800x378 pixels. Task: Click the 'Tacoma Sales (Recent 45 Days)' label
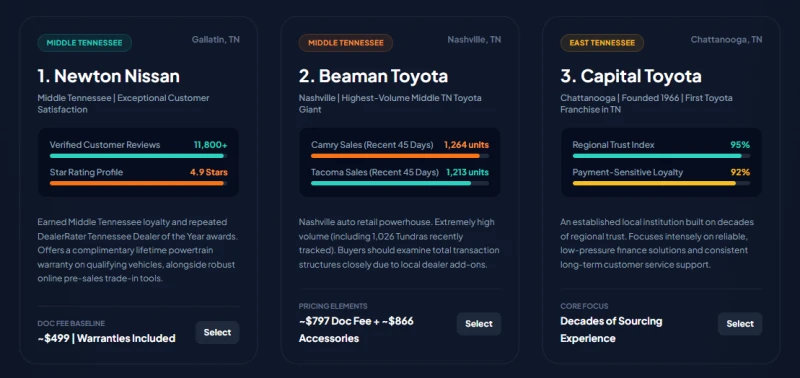(x=374, y=172)
